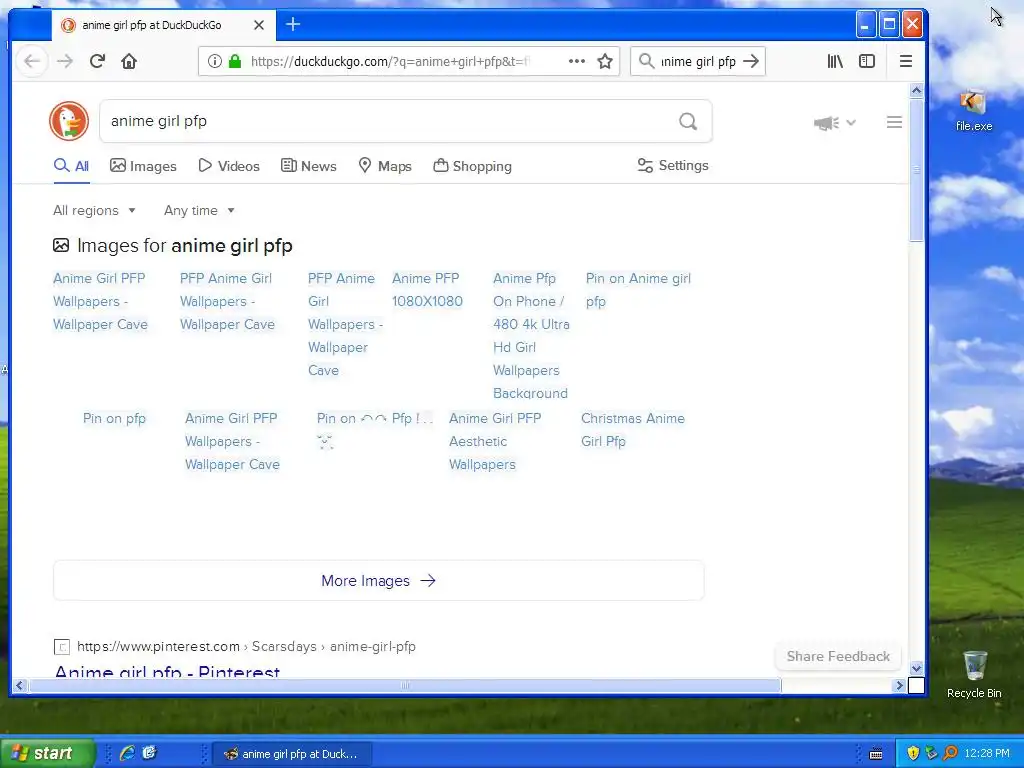This screenshot has width=1024, height=768.
Task: Click the Forward navigation arrow
Action: 65,61
